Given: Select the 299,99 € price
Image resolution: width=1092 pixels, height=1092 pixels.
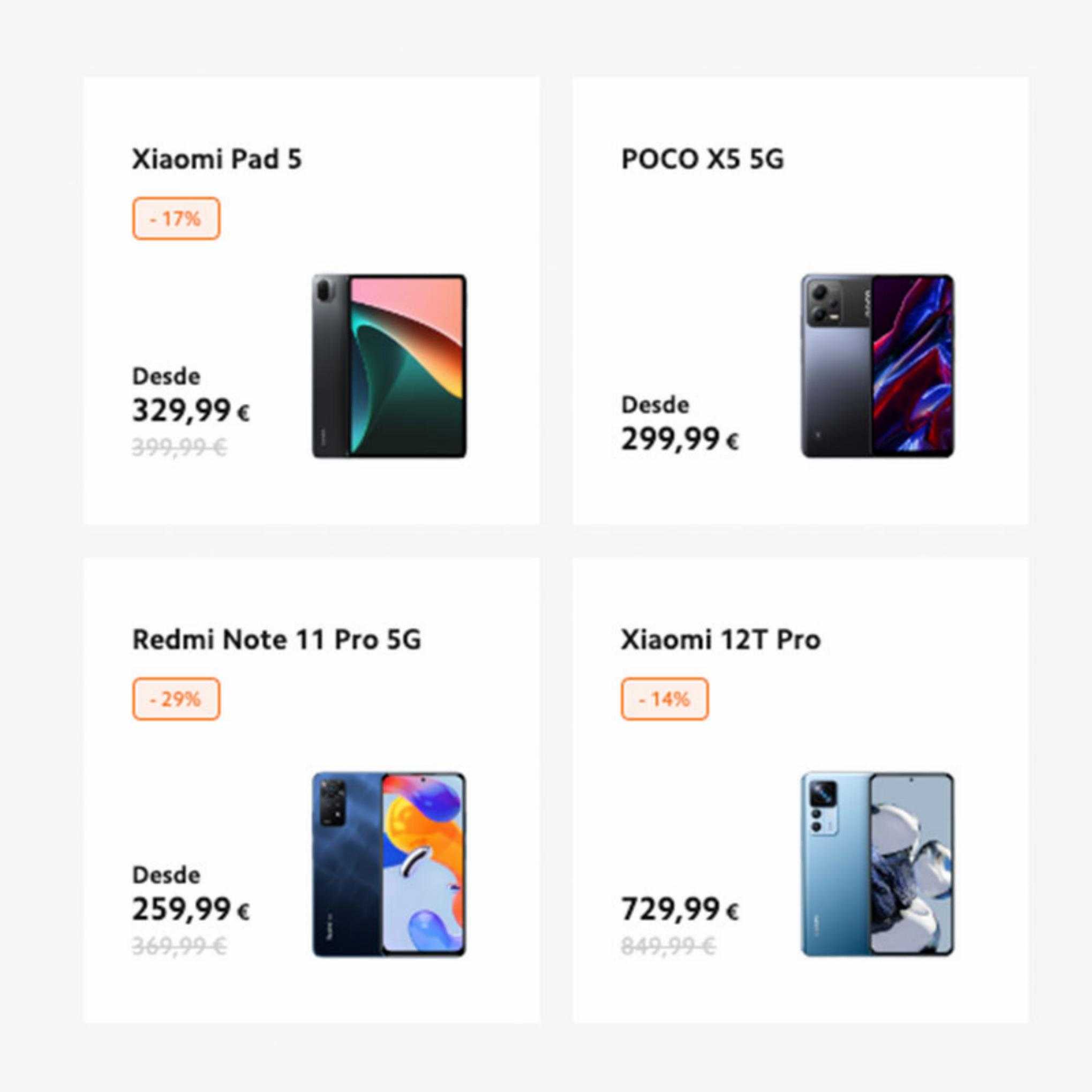Looking at the screenshot, I should (680, 439).
